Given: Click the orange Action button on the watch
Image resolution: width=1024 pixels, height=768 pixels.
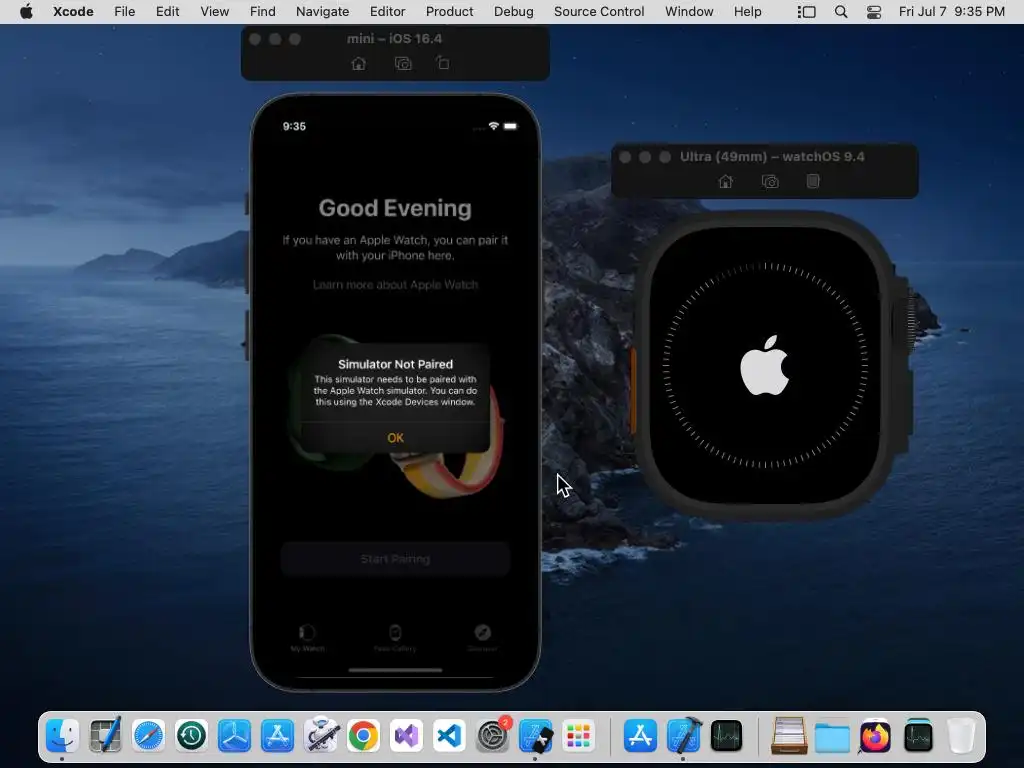Looking at the screenshot, I should (633, 390).
